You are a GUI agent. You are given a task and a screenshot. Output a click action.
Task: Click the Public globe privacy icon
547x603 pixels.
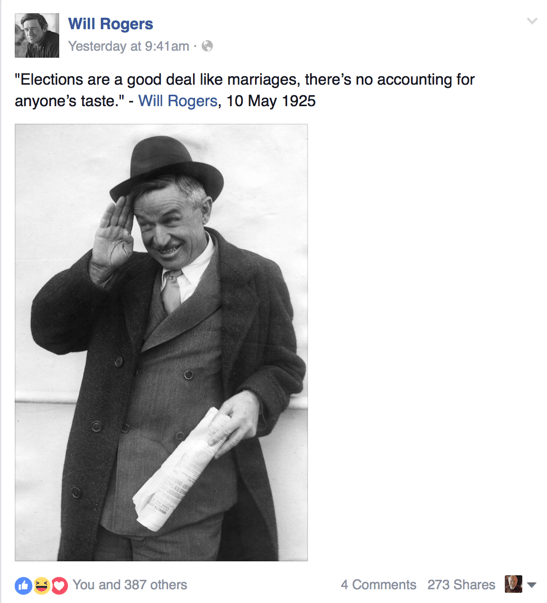(x=207, y=46)
